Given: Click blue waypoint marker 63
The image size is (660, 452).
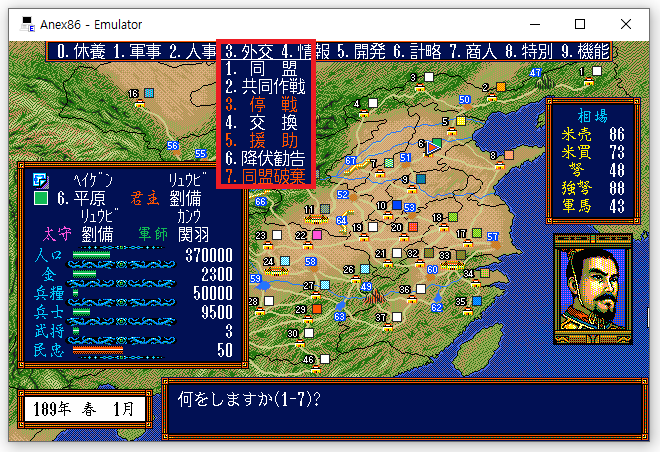Looking at the screenshot, I should [340, 316].
